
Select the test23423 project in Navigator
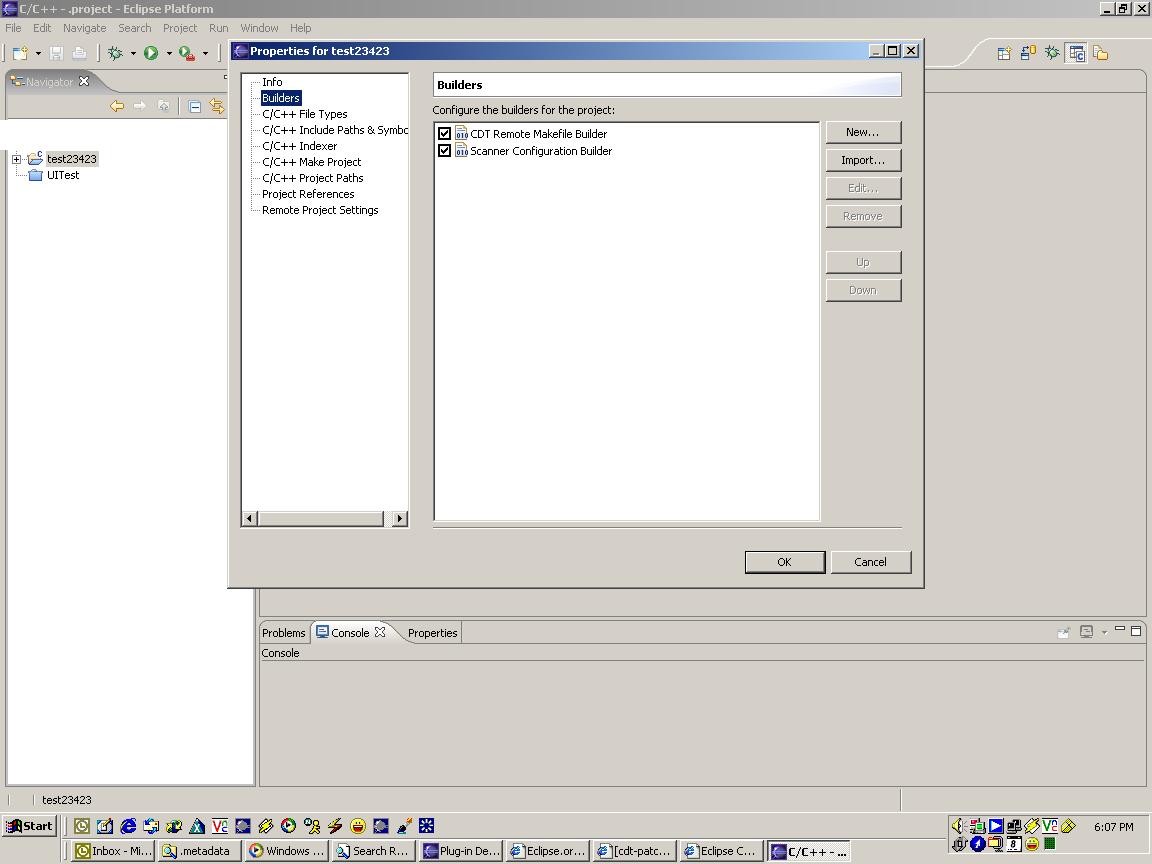71,159
